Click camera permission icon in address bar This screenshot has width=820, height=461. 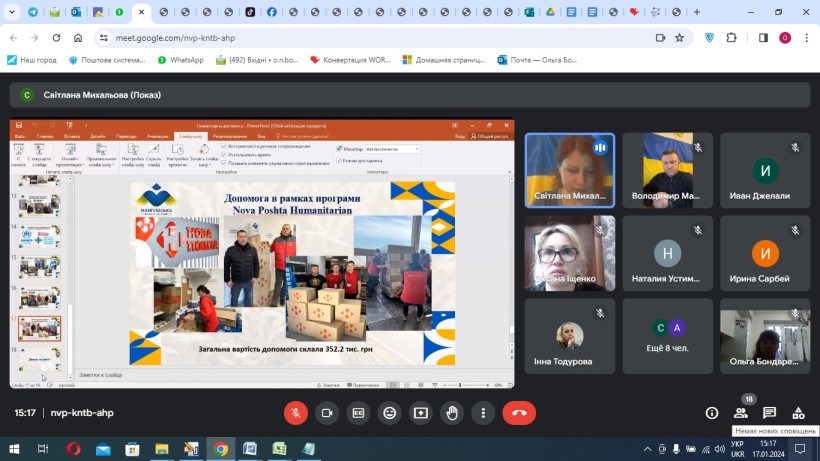(660, 38)
